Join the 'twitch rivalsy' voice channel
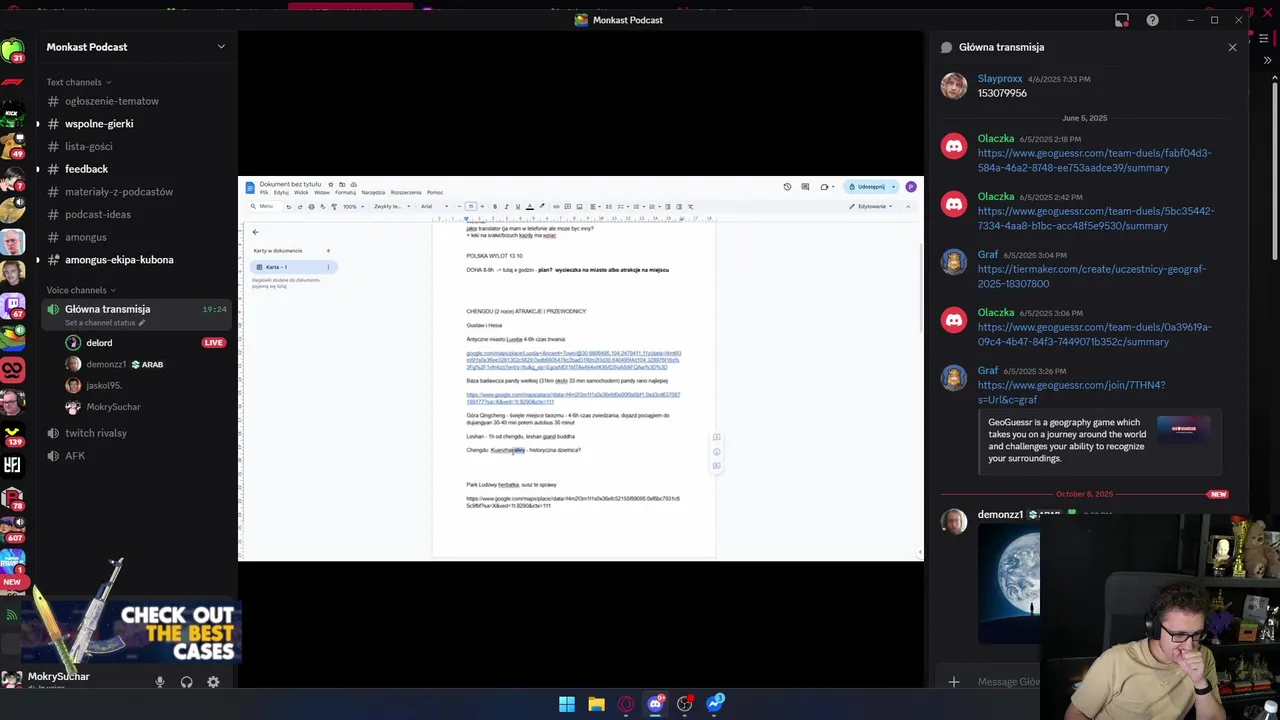The height and width of the screenshot is (720, 1280). [96, 433]
